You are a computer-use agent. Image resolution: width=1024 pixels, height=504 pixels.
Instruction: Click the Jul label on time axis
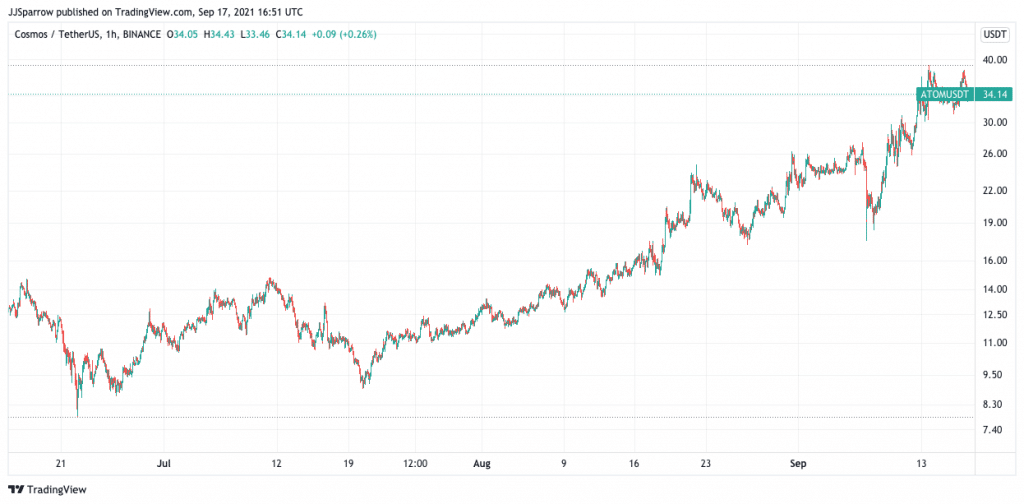click(x=165, y=464)
